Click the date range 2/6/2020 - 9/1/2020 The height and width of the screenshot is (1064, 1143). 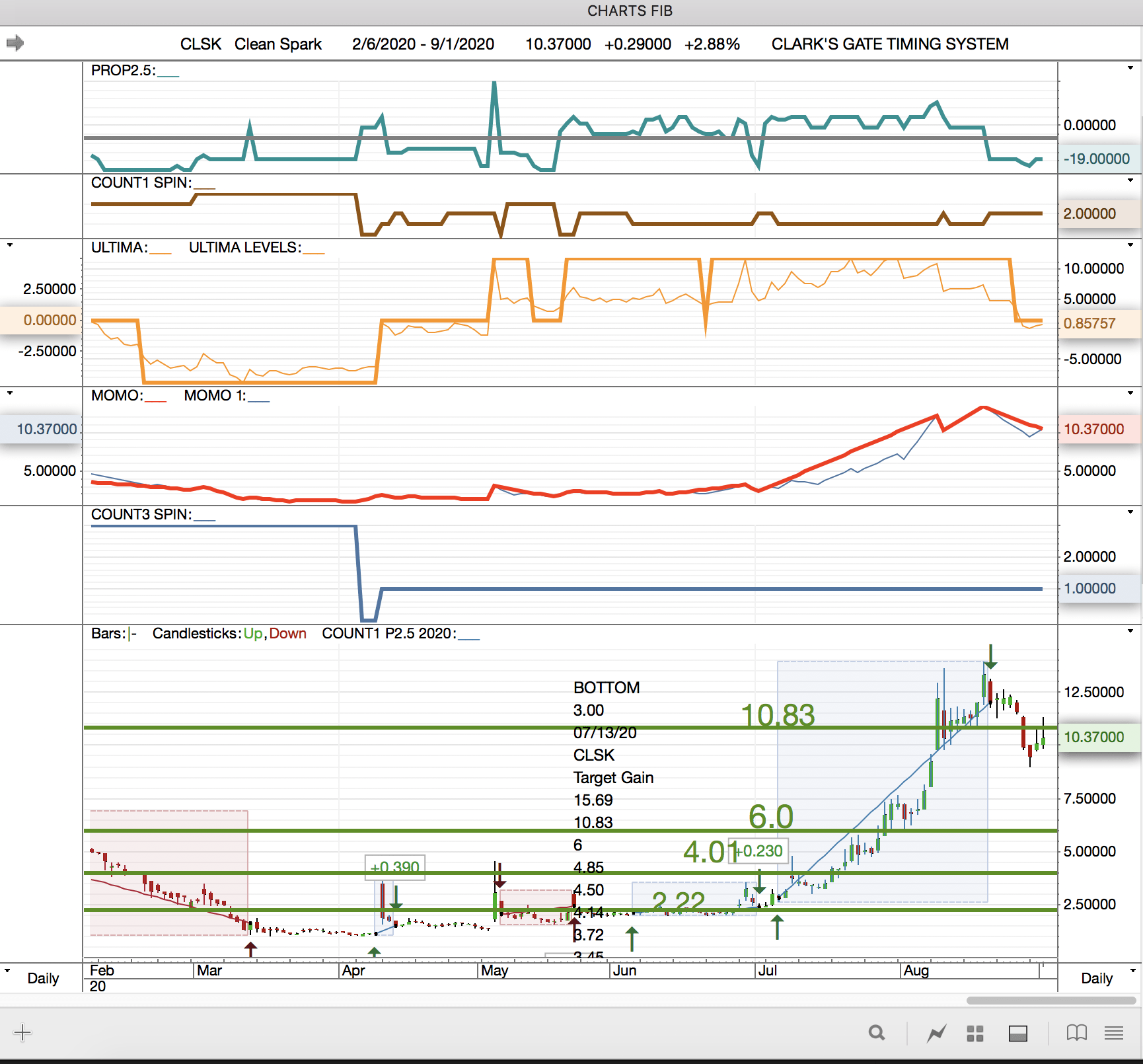click(x=423, y=44)
